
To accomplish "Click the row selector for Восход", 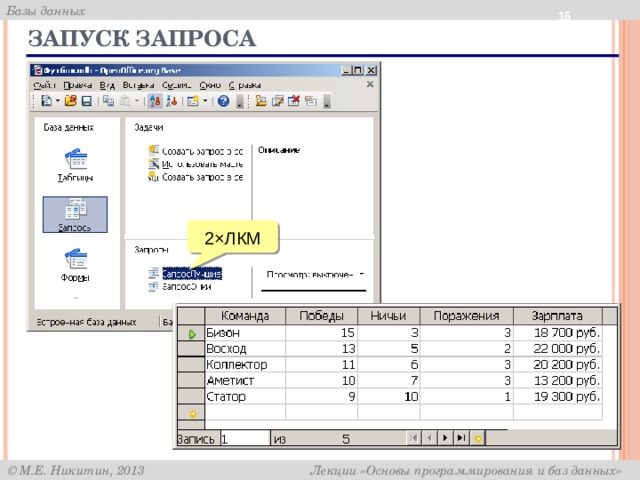I will click(191, 349).
